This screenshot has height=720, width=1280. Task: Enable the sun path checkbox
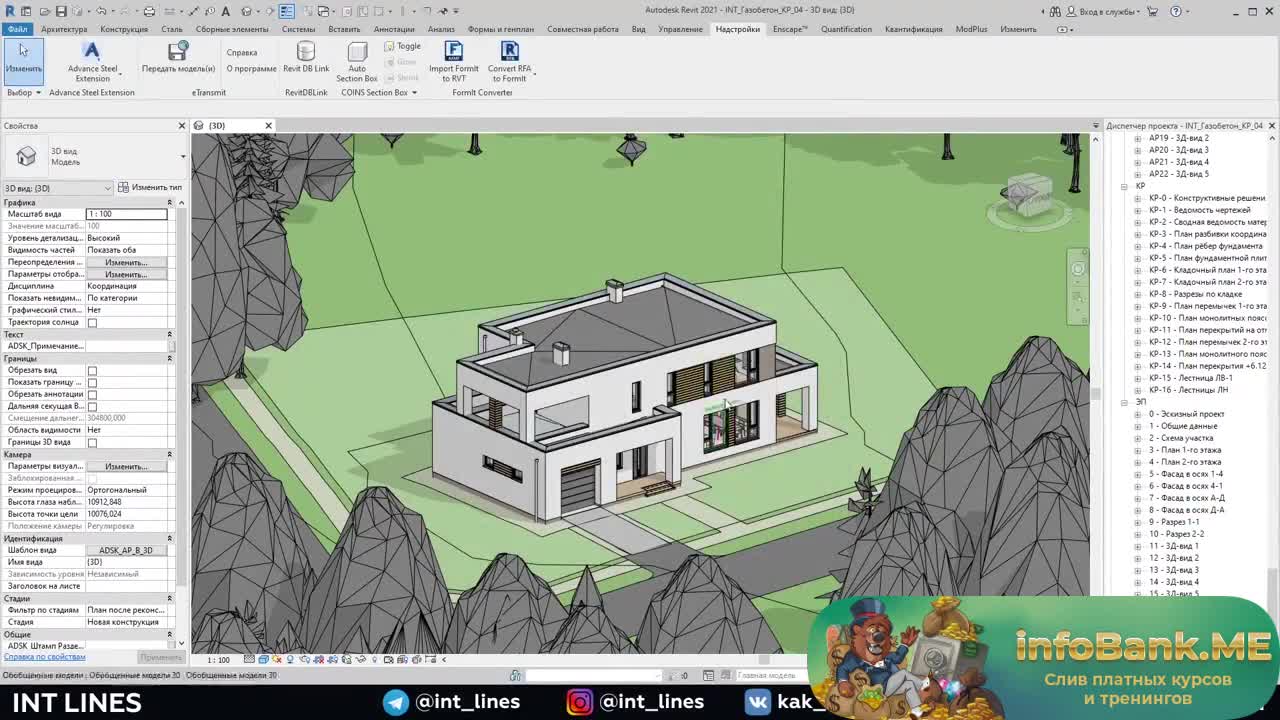click(x=92, y=323)
